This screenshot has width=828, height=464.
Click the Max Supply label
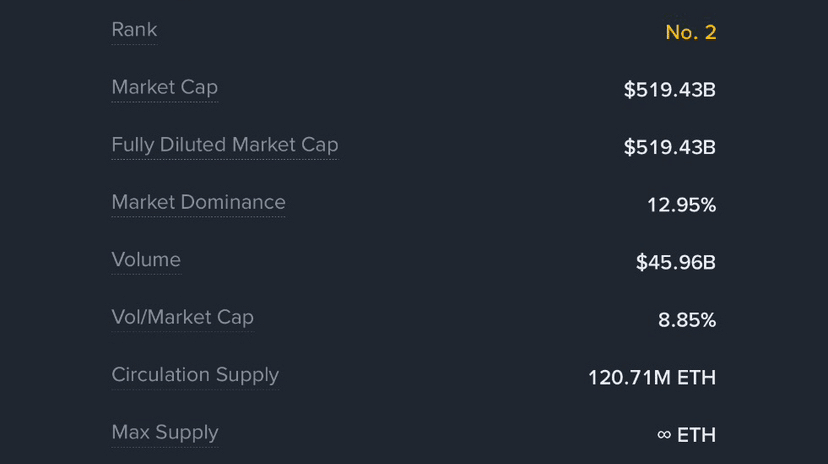click(165, 433)
